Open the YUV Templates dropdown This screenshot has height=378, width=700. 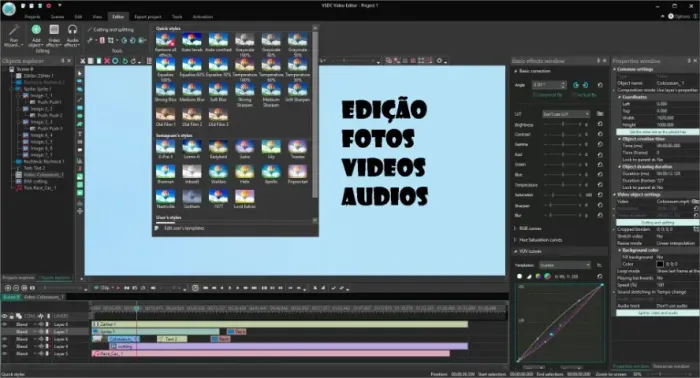click(x=565, y=265)
